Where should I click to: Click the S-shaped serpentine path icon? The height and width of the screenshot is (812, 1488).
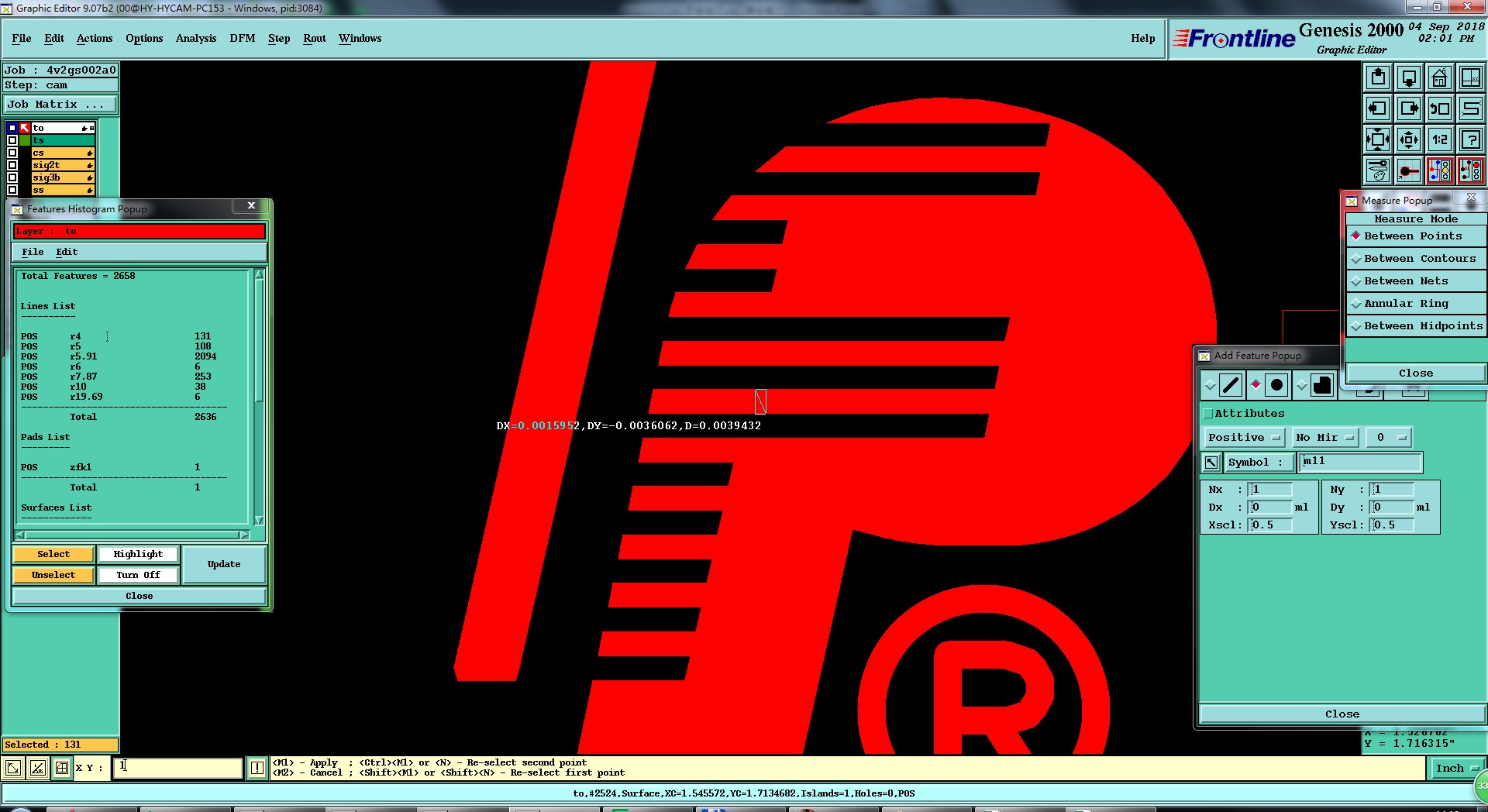[1471, 108]
